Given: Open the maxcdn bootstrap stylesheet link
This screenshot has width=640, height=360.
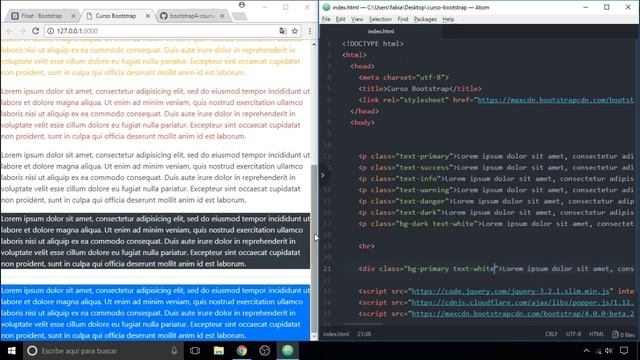Looking at the screenshot, I should tap(556, 100).
